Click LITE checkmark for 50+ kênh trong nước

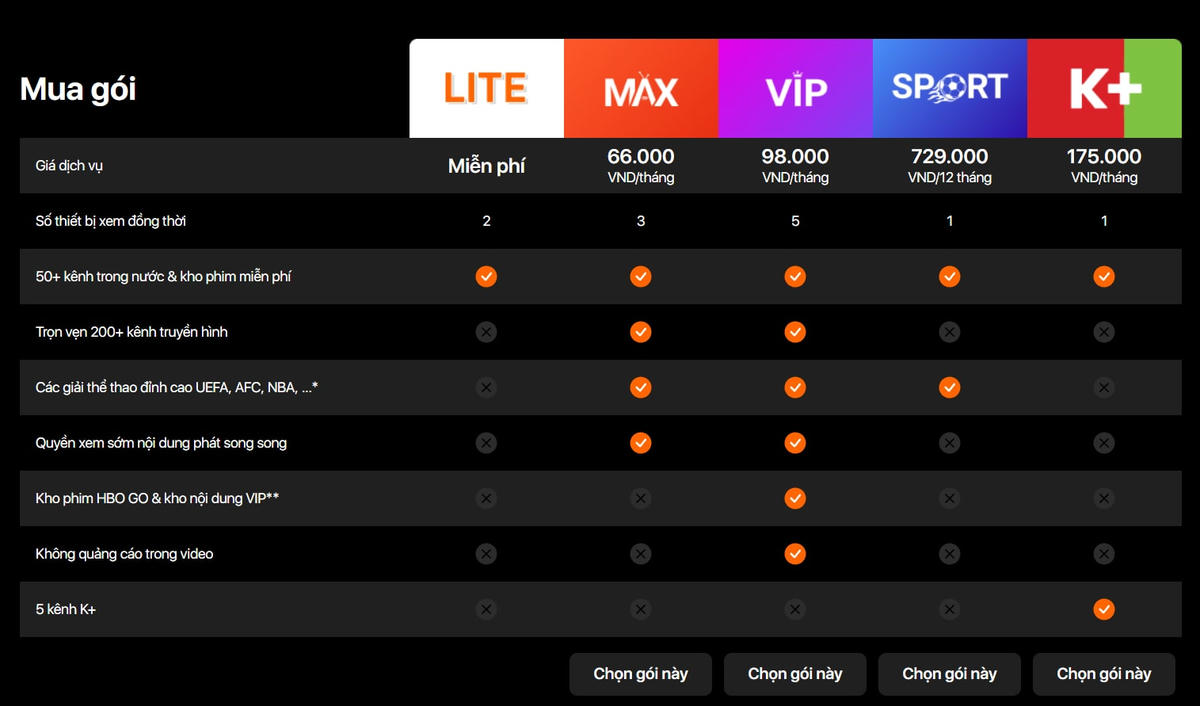(486, 276)
